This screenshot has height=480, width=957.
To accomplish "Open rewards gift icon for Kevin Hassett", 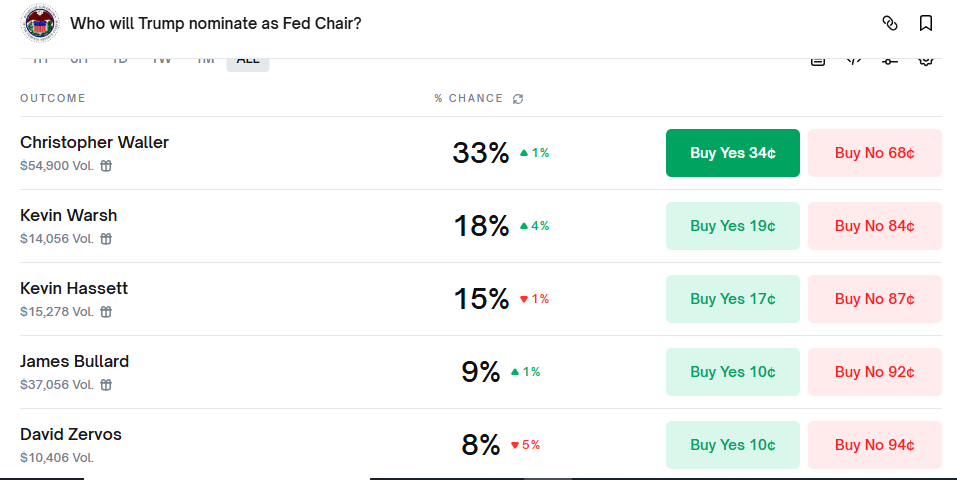I will 106,311.
